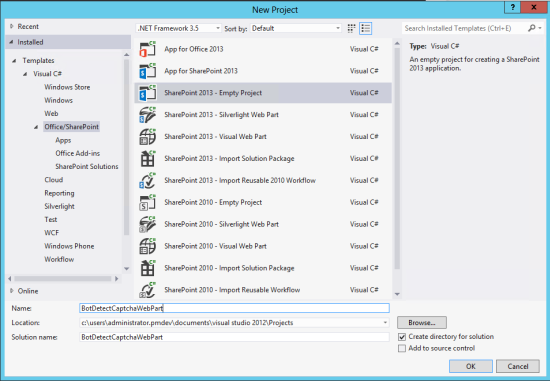This screenshot has width=550, height=381.
Task: Click the SharePoint 2013 Import Reusable 2010 Workflow icon
Action: tap(147, 180)
